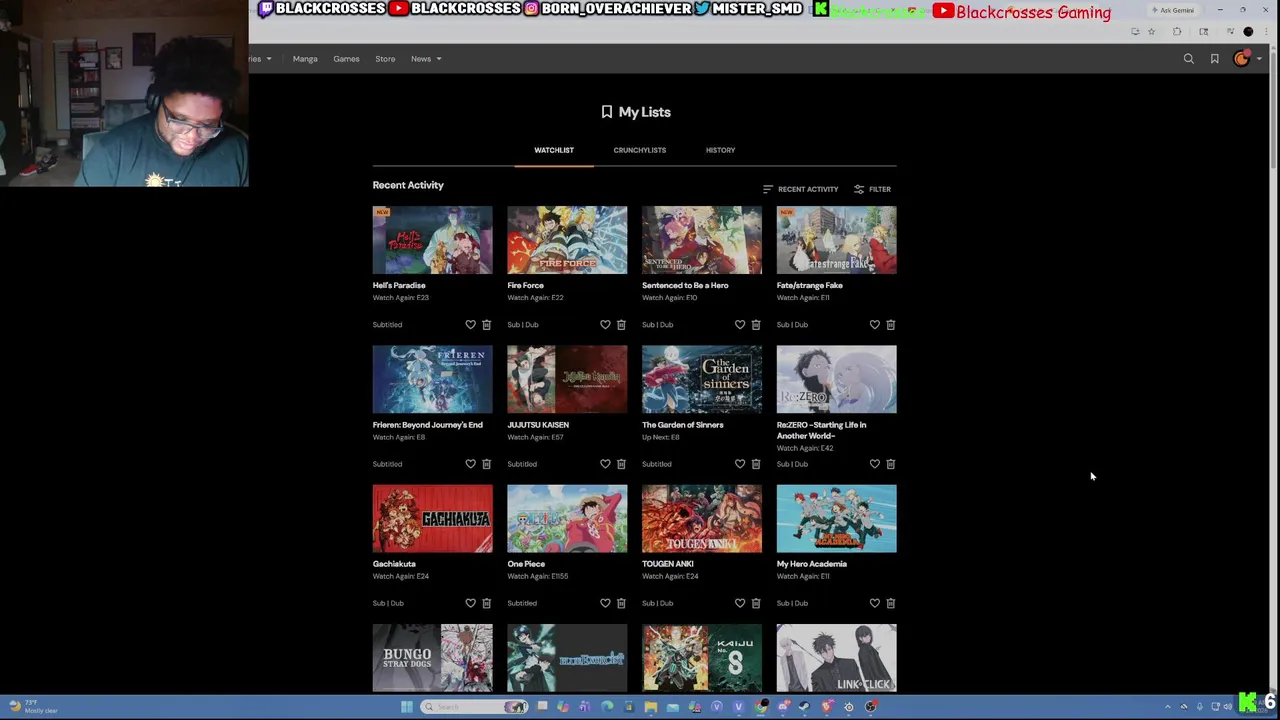Image resolution: width=1280 pixels, height=720 pixels.
Task: Open the My Hero Academia title link
Action: (812, 564)
